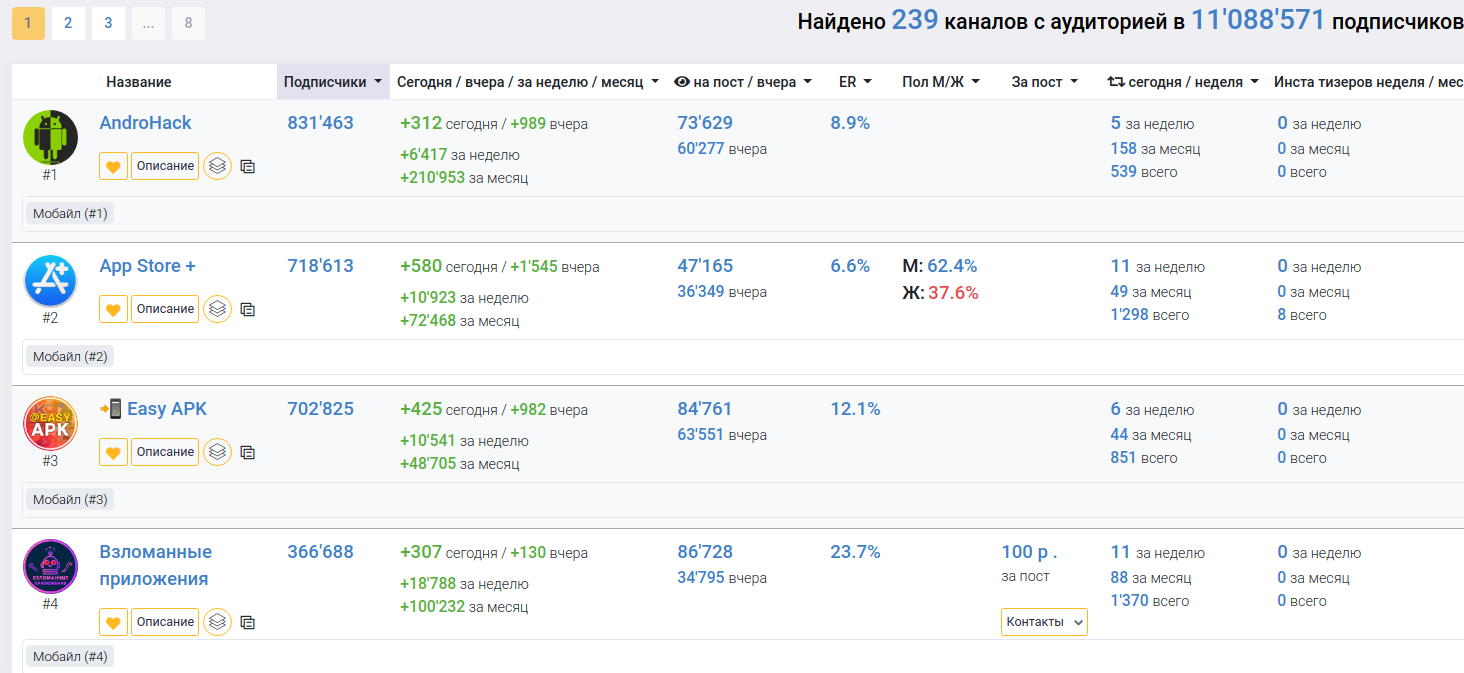
Task: Add App Store + to favorites heart icon
Action: click(x=113, y=309)
